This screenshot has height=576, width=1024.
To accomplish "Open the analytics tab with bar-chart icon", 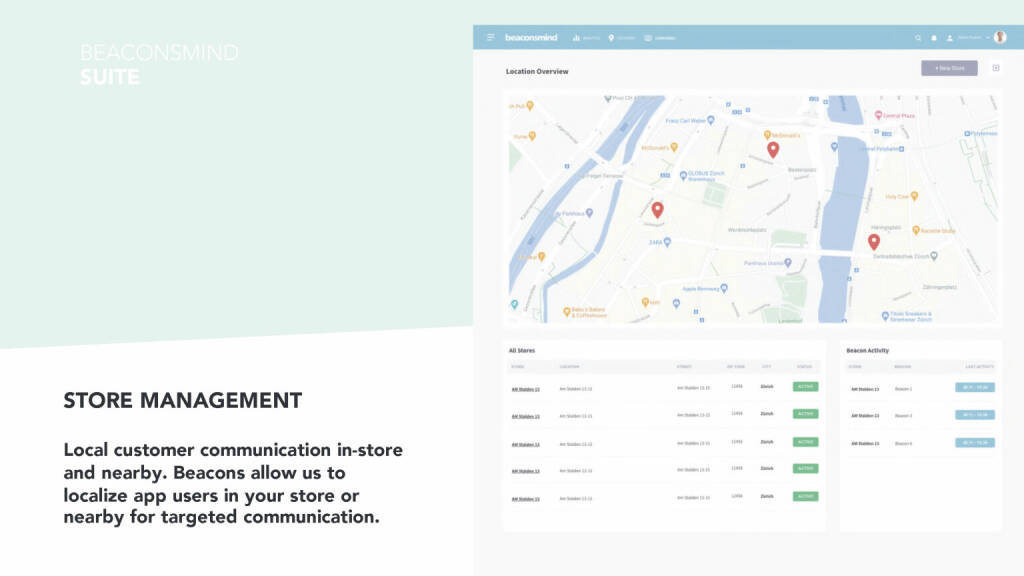I will pos(585,38).
